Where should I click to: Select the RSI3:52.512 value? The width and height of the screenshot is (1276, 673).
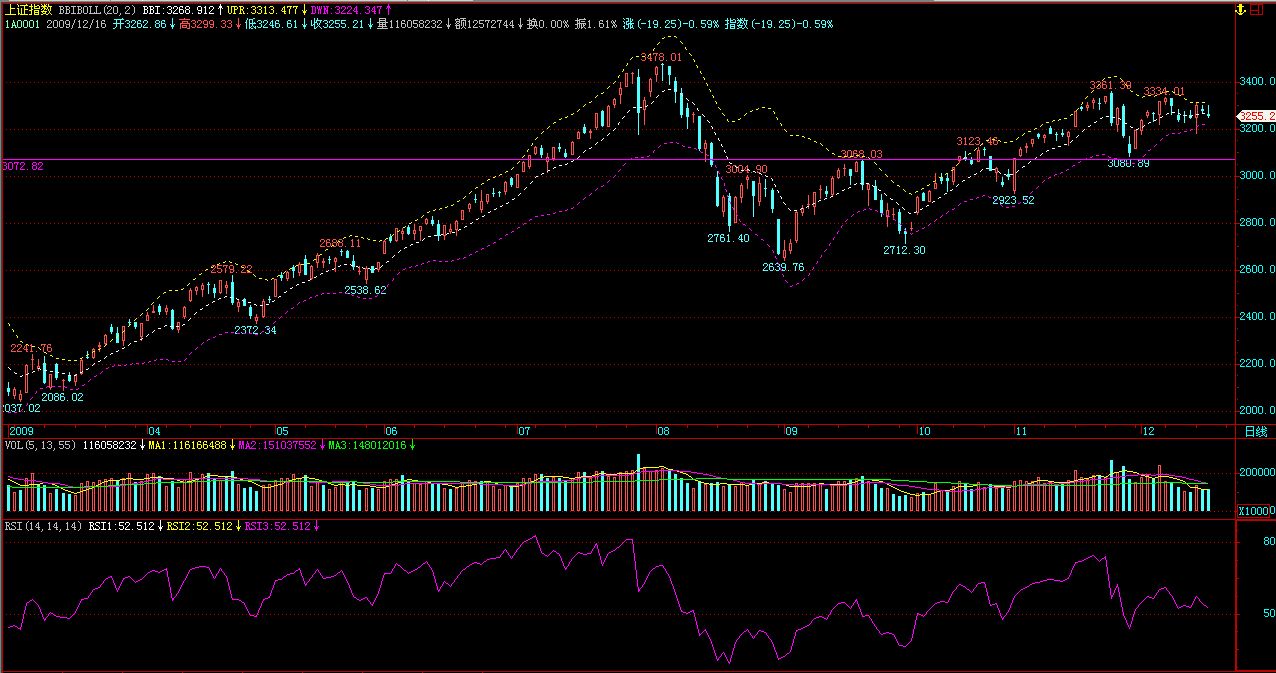point(277,526)
